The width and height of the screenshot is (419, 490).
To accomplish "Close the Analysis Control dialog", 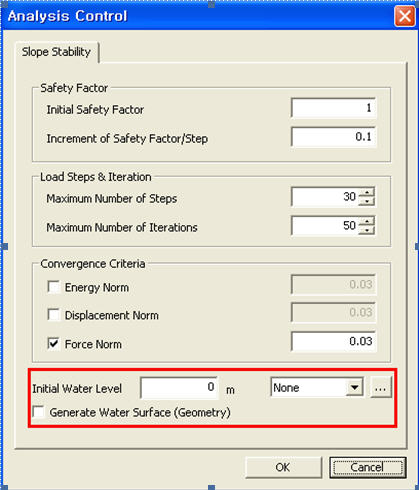I will point(404,16).
